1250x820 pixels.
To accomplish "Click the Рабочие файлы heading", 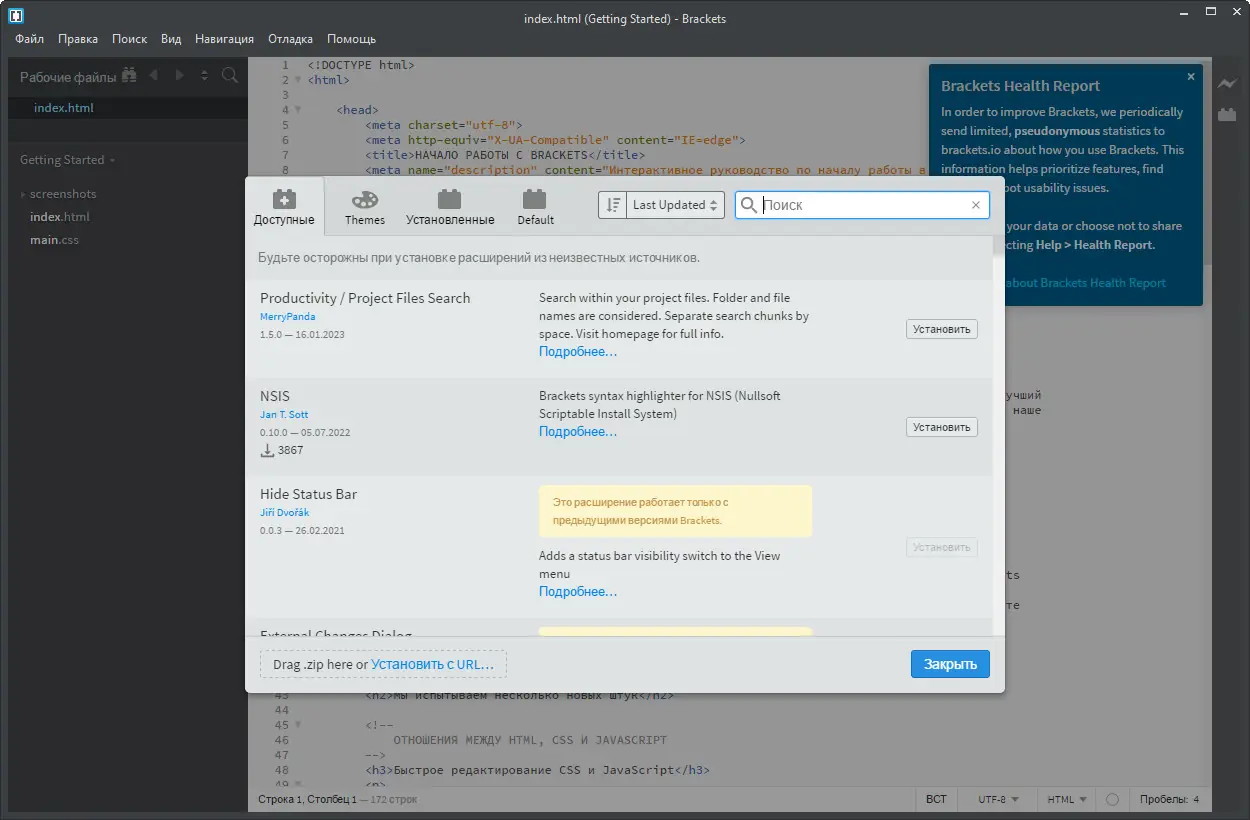I will click(67, 77).
